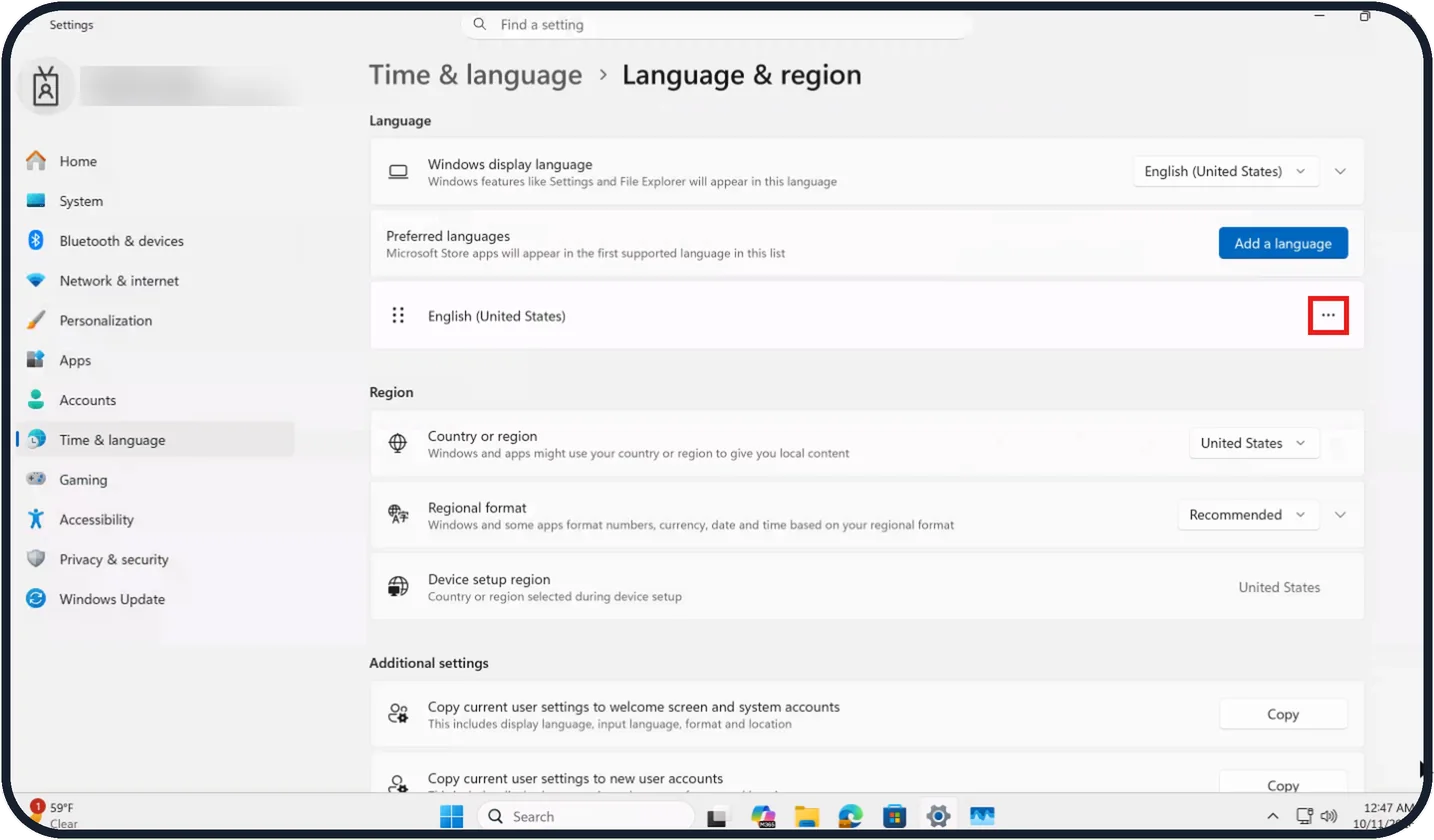Open weather widget showing 59°F
The height and width of the screenshot is (840, 1434).
coord(55,815)
